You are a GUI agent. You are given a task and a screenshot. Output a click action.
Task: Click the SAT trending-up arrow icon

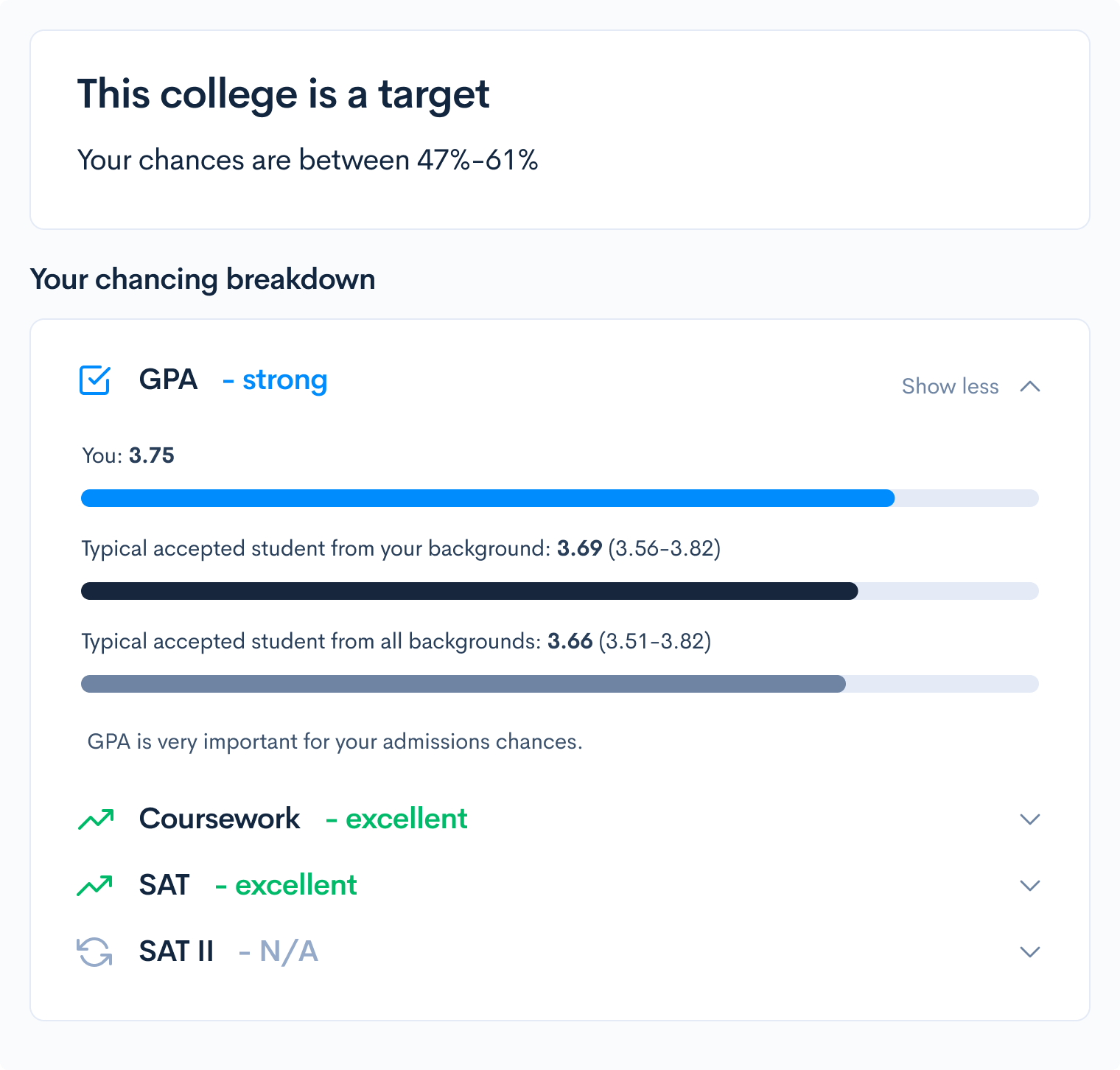click(x=94, y=885)
